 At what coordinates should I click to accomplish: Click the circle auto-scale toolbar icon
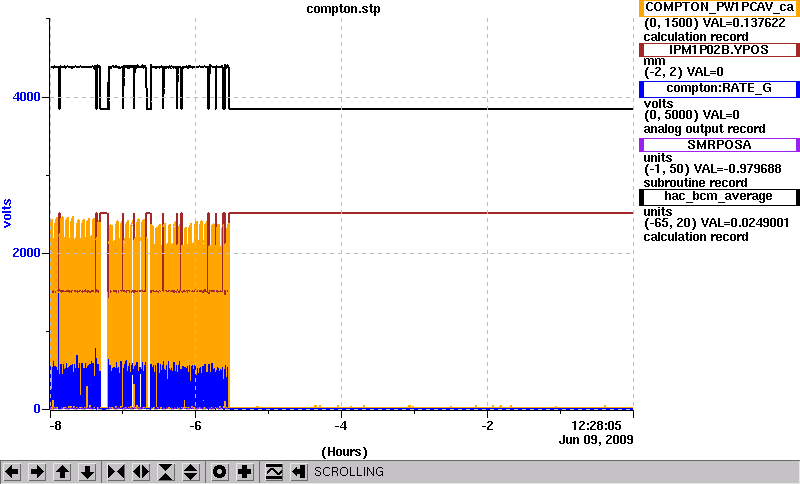(x=219, y=472)
